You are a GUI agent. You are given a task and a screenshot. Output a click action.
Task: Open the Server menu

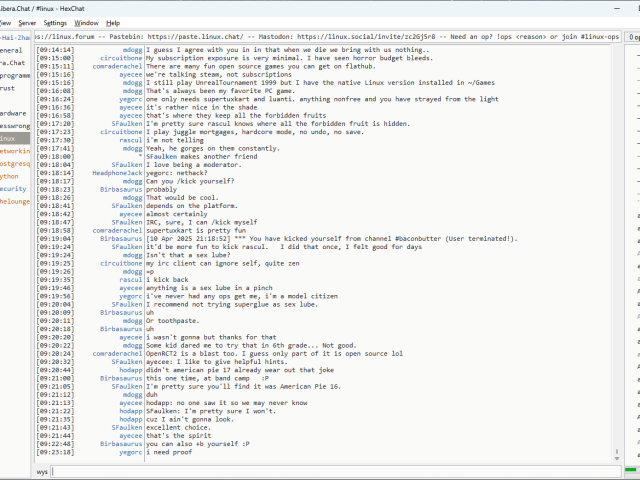(x=26, y=22)
